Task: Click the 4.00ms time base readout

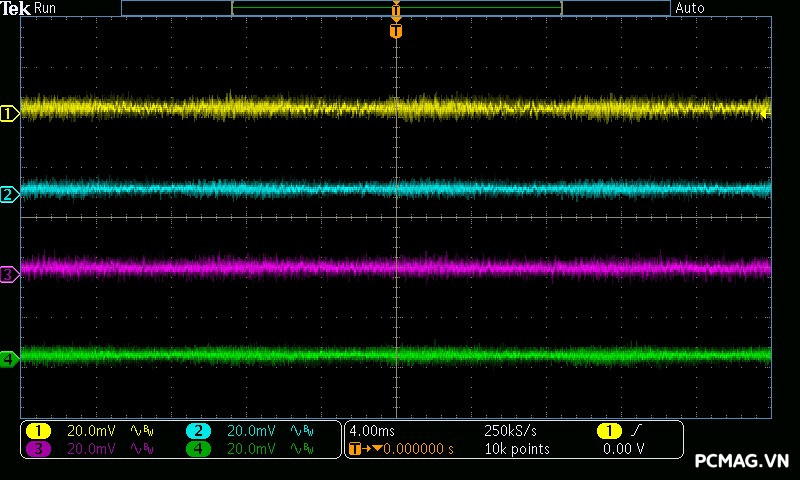Action: [x=373, y=430]
